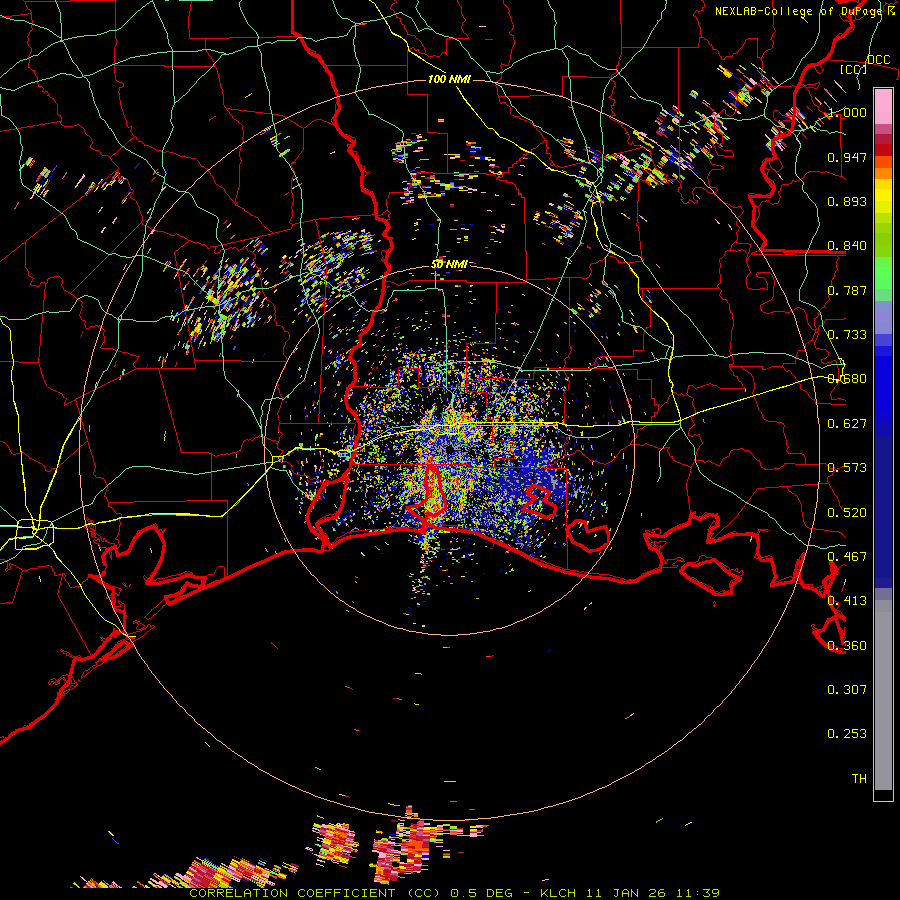Click the 1.000 scale value
This screenshot has width=900, height=900.
tap(847, 112)
